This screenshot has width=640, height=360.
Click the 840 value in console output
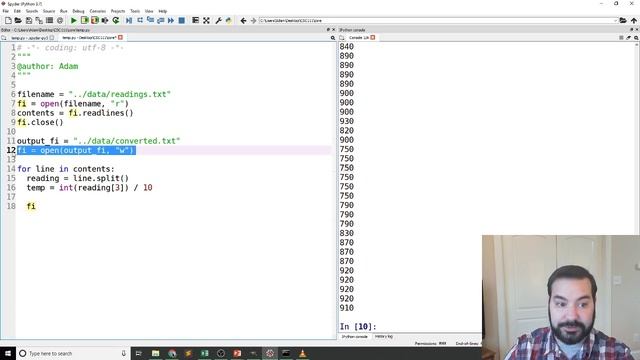click(347, 47)
